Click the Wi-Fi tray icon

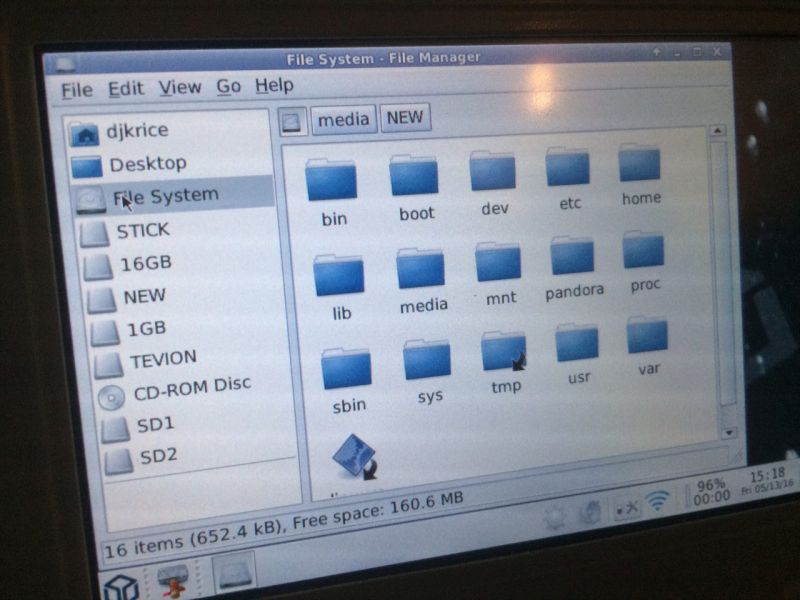point(657,501)
